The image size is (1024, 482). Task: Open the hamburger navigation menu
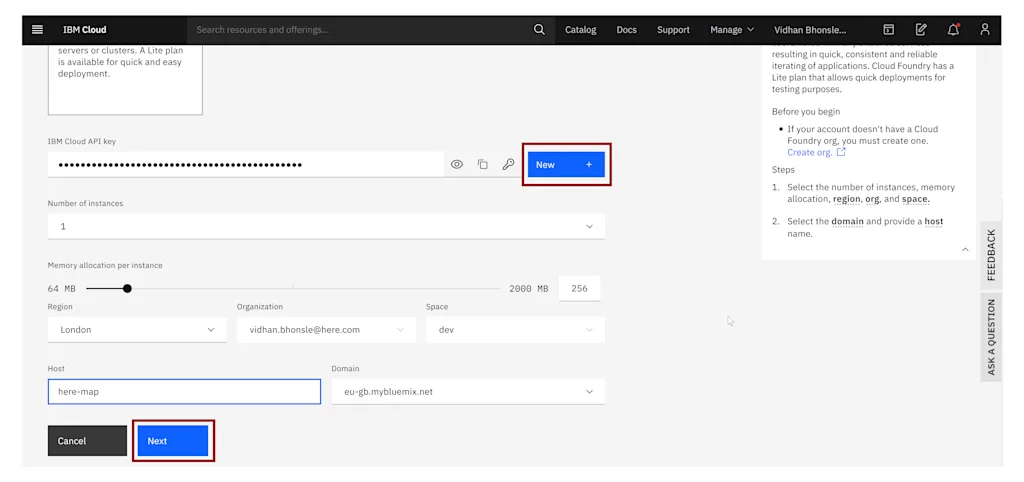pyautogui.click(x=37, y=29)
